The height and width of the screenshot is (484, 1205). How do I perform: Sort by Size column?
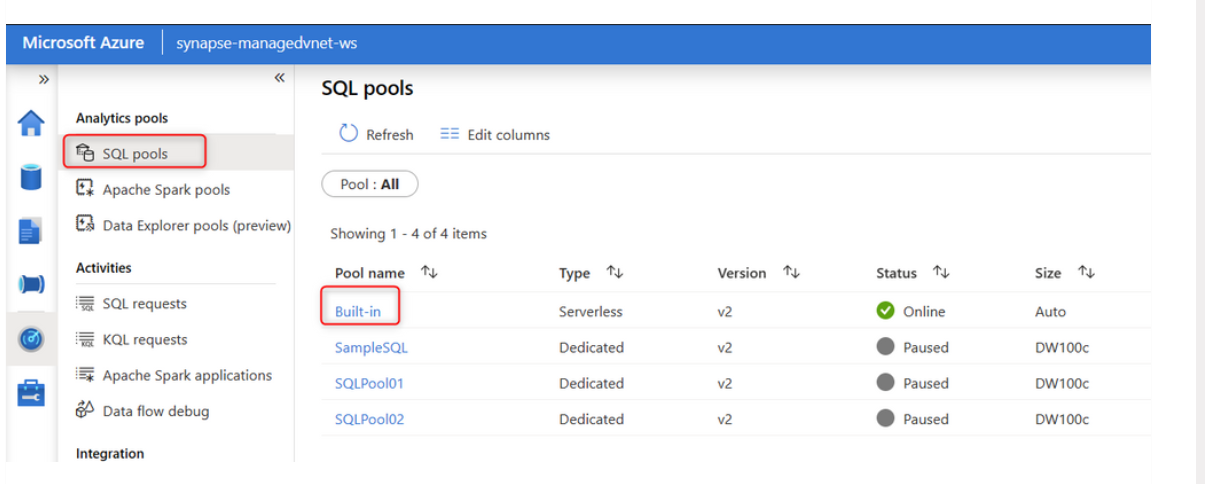[1065, 273]
